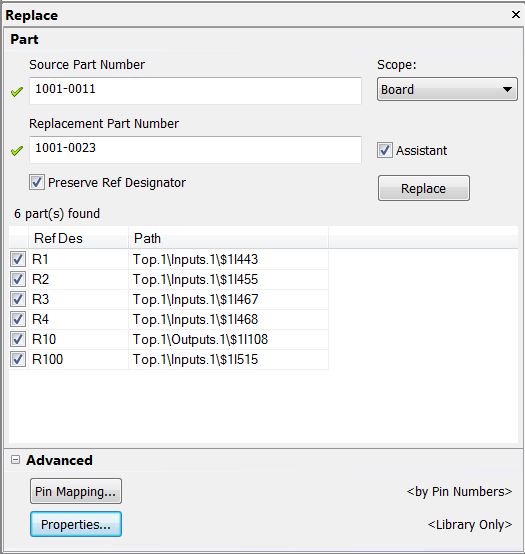Image resolution: width=525 pixels, height=554 pixels.
Task: Select the R10 Outputs path entry
Action: point(200,339)
